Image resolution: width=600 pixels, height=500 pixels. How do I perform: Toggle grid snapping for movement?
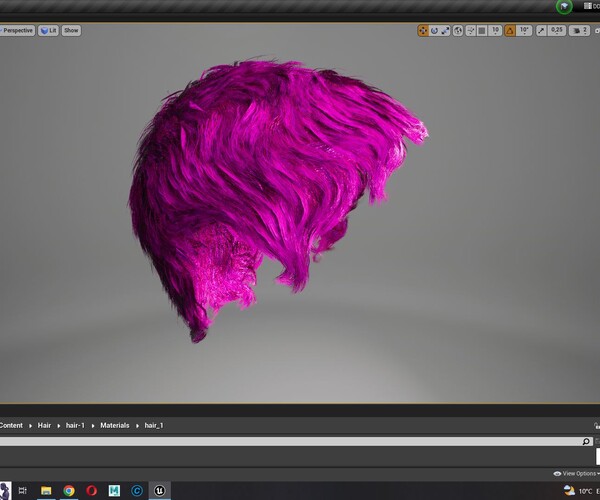click(482, 31)
